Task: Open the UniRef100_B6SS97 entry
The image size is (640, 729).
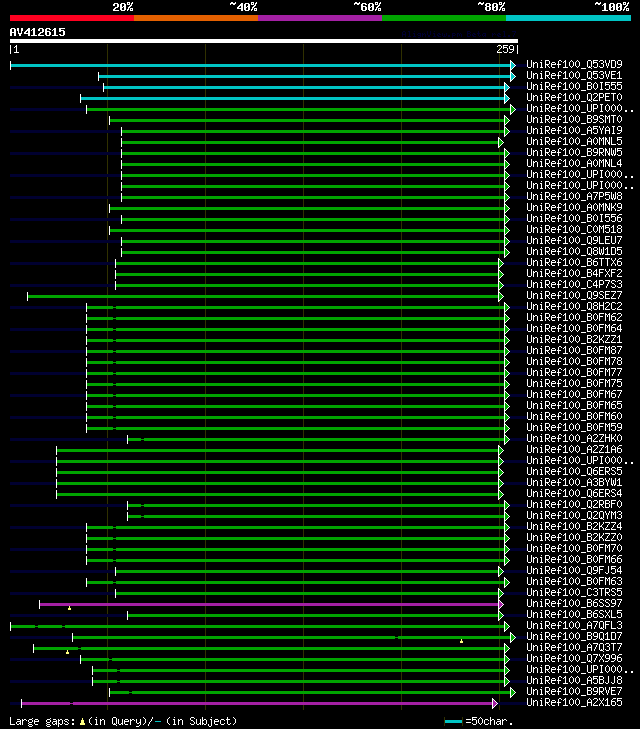Action: 574,603
